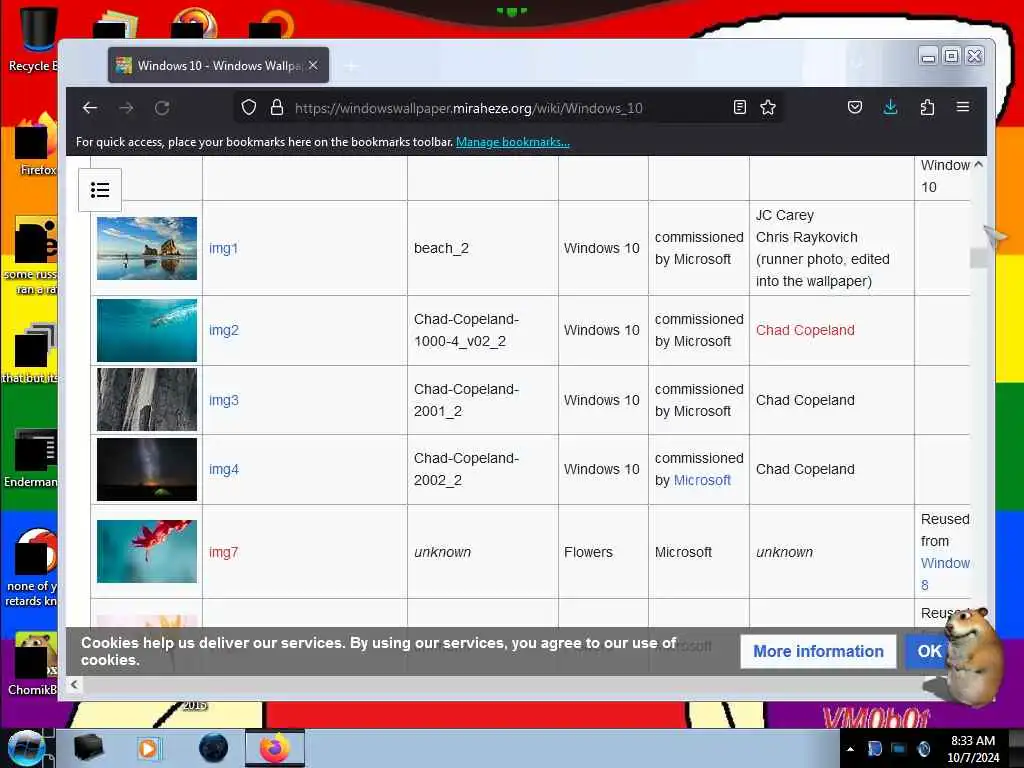Viewport: 1024px width, 768px height.
Task: Open the downloads panel arrow icon
Action: tap(890, 107)
